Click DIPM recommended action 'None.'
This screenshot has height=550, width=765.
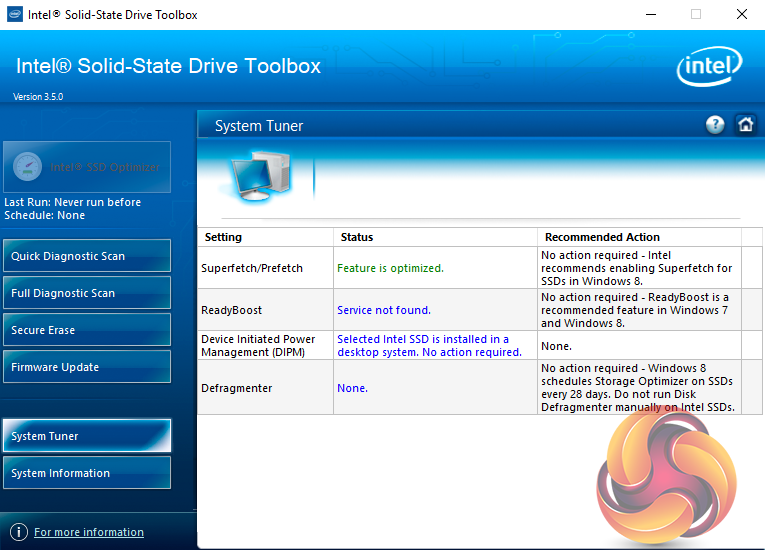[556, 346]
